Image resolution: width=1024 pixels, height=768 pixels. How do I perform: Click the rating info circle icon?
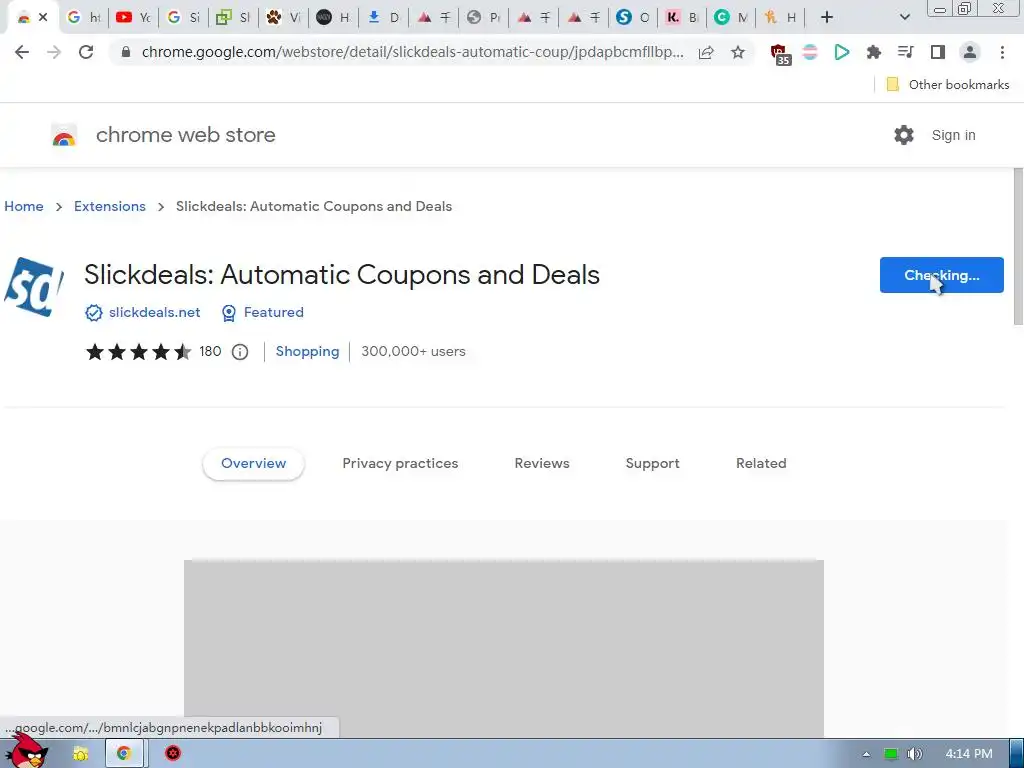coord(240,352)
